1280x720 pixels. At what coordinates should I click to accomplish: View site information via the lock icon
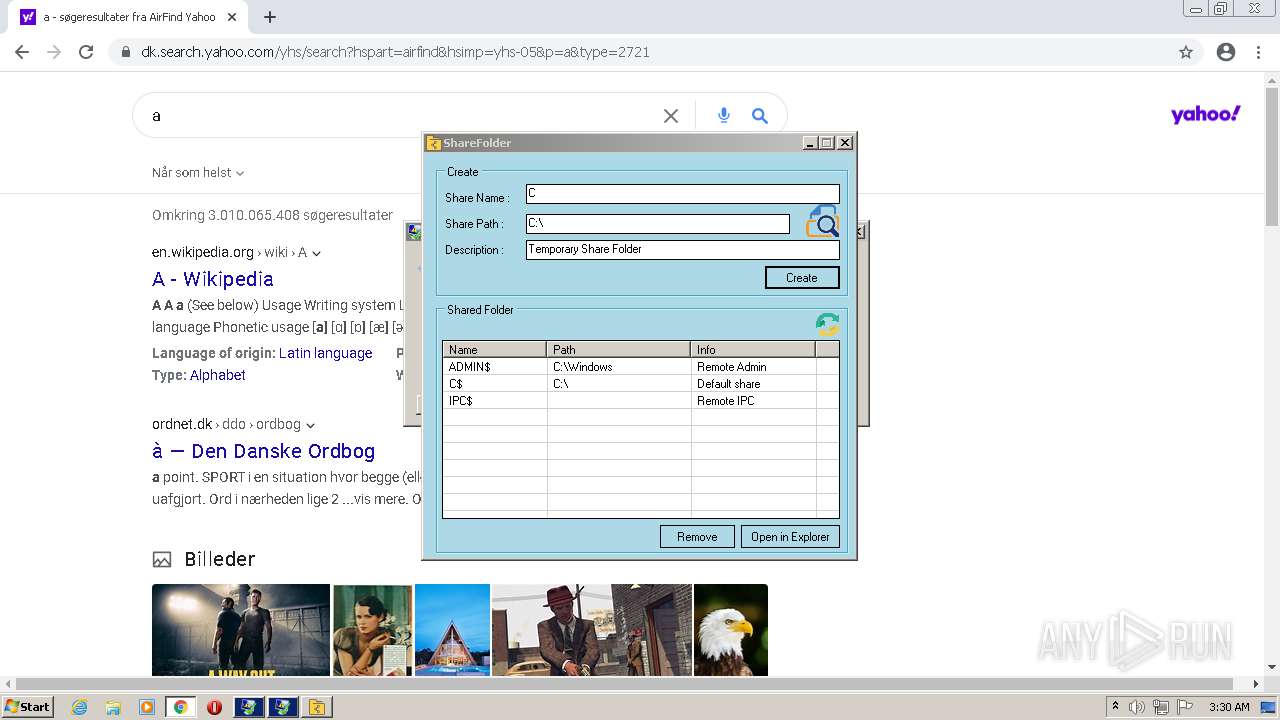[x=125, y=52]
